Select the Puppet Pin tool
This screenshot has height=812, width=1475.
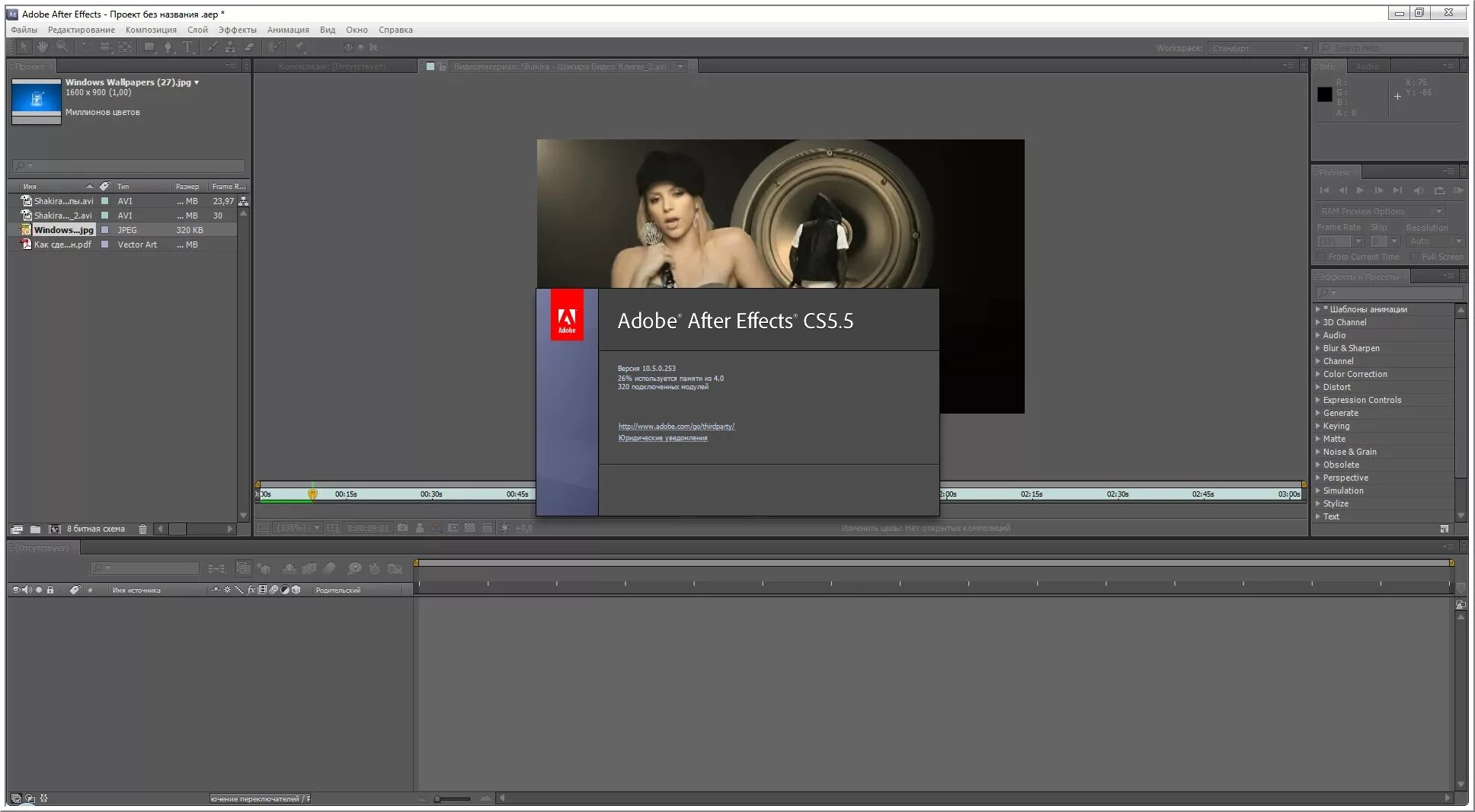(x=299, y=47)
